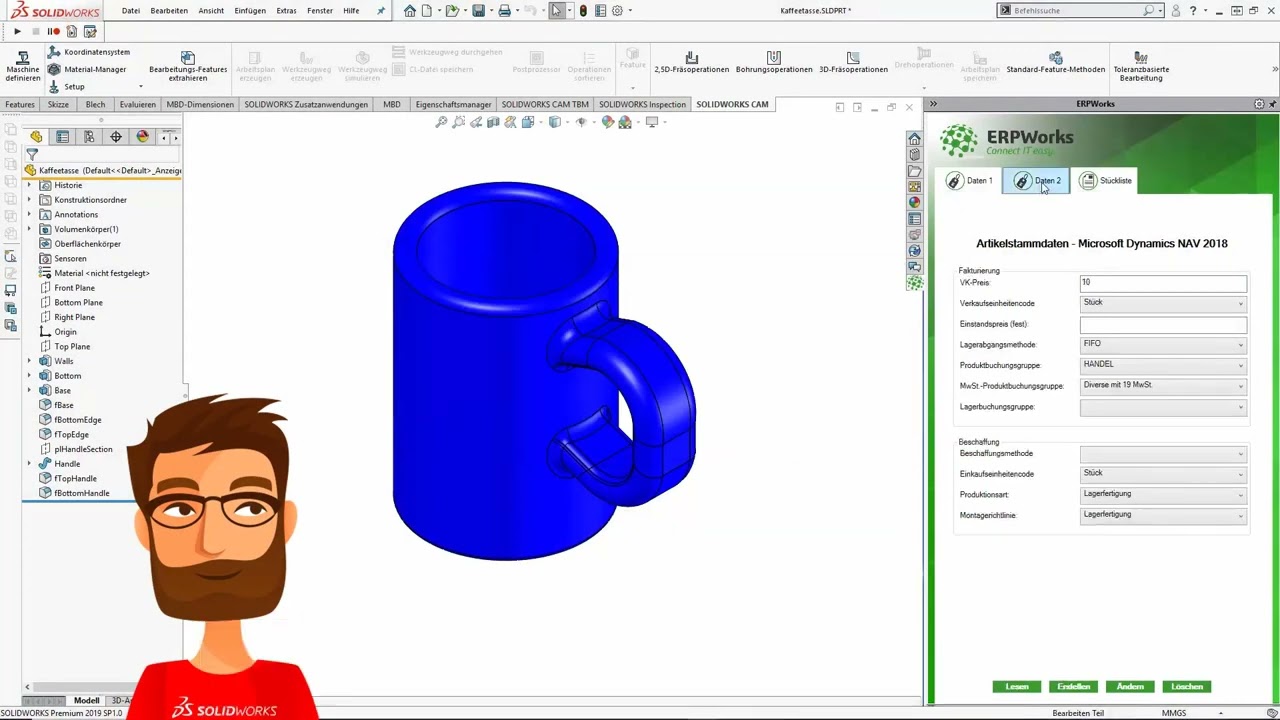Open the FeatureManager design tree tab
1280x720 pixels.
36,137
